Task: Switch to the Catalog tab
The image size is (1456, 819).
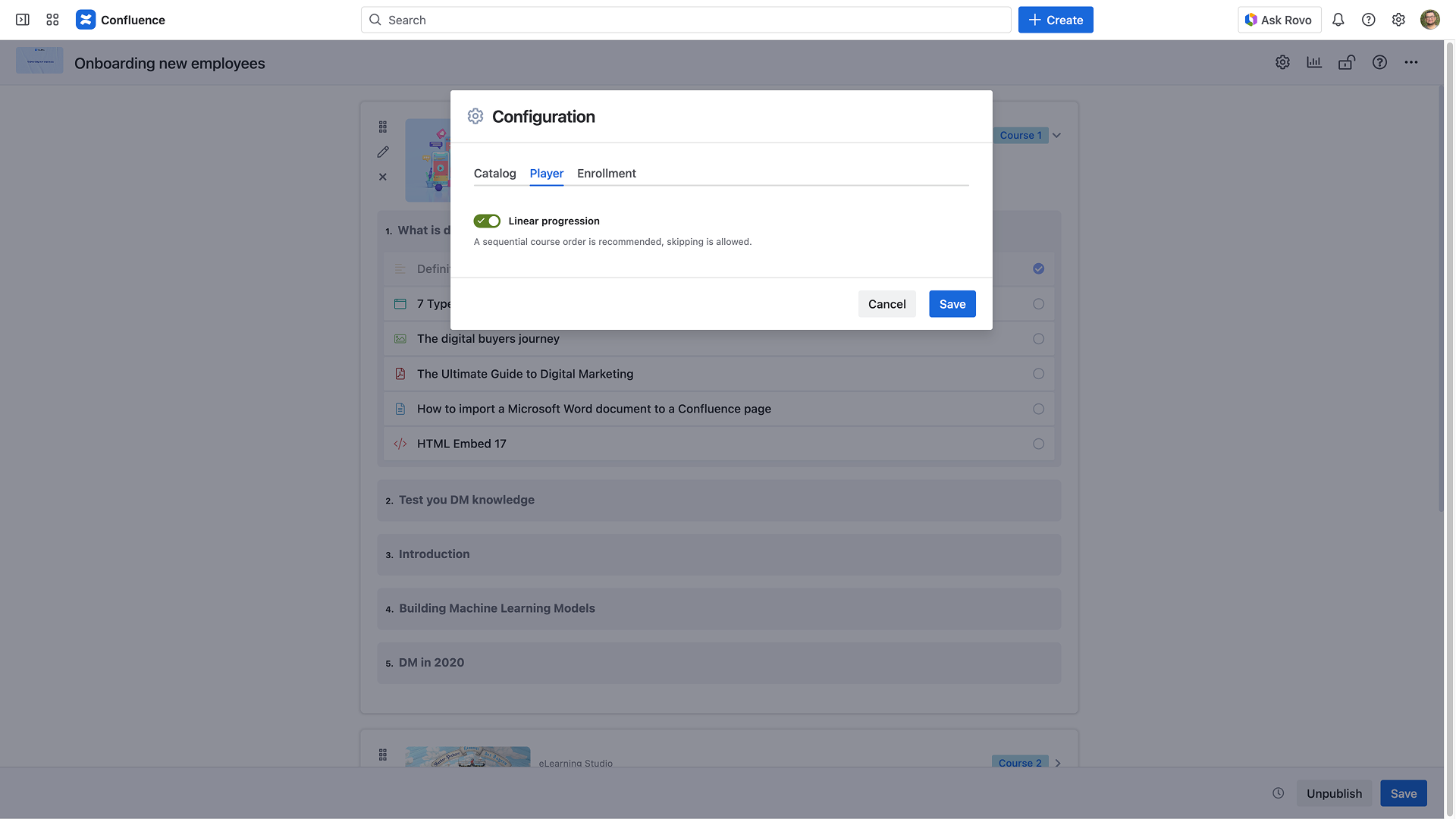Action: pyautogui.click(x=494, y=174)
